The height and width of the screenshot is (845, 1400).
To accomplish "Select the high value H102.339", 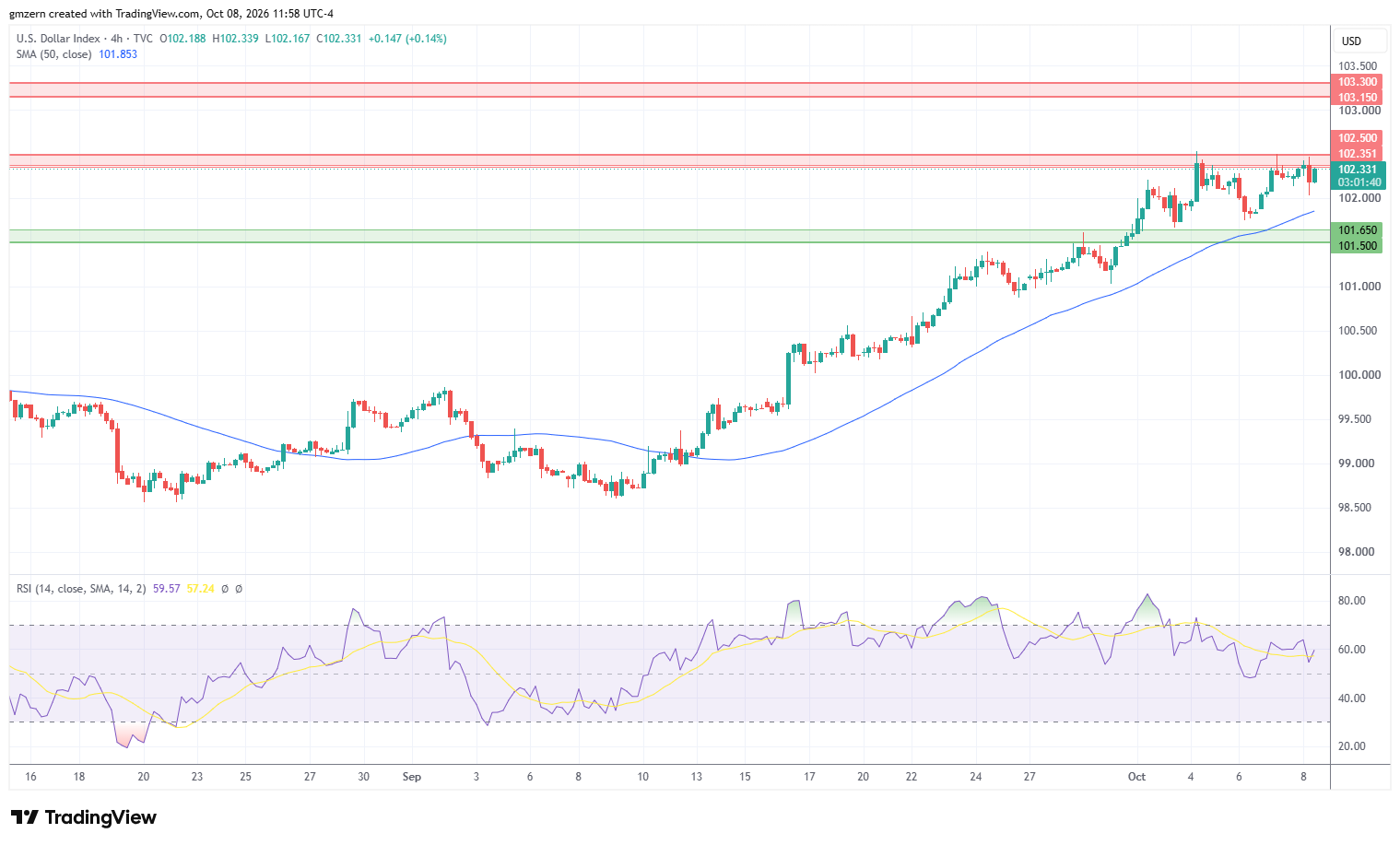I will (x=235, y=39).
